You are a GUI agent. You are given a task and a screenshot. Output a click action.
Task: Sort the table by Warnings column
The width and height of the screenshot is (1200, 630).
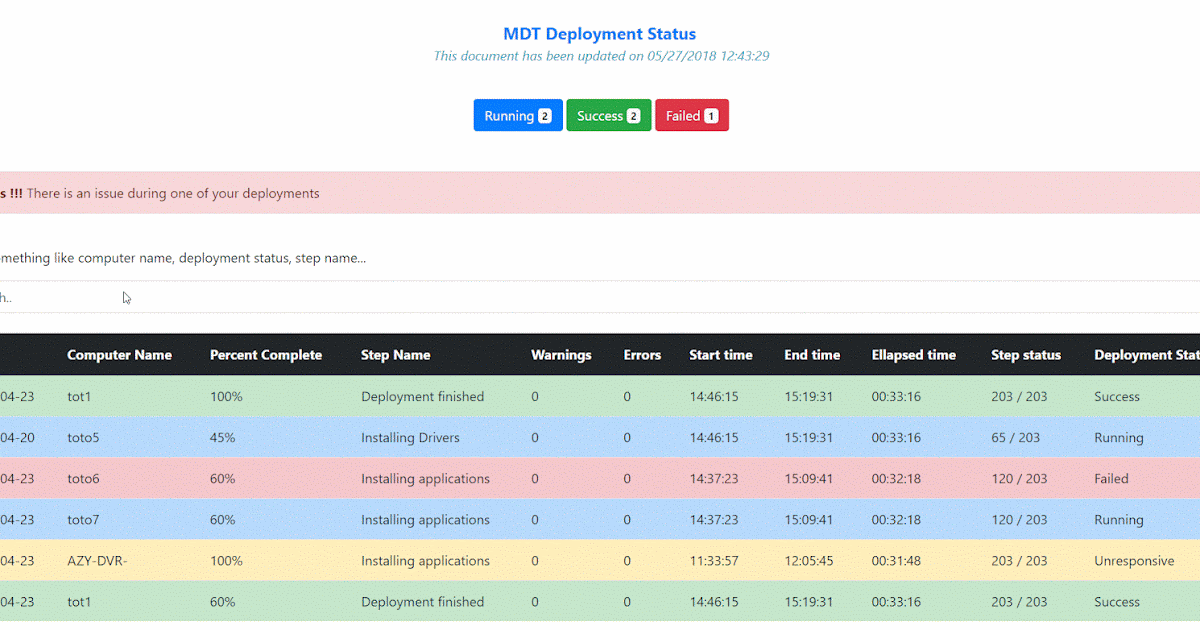561,354
